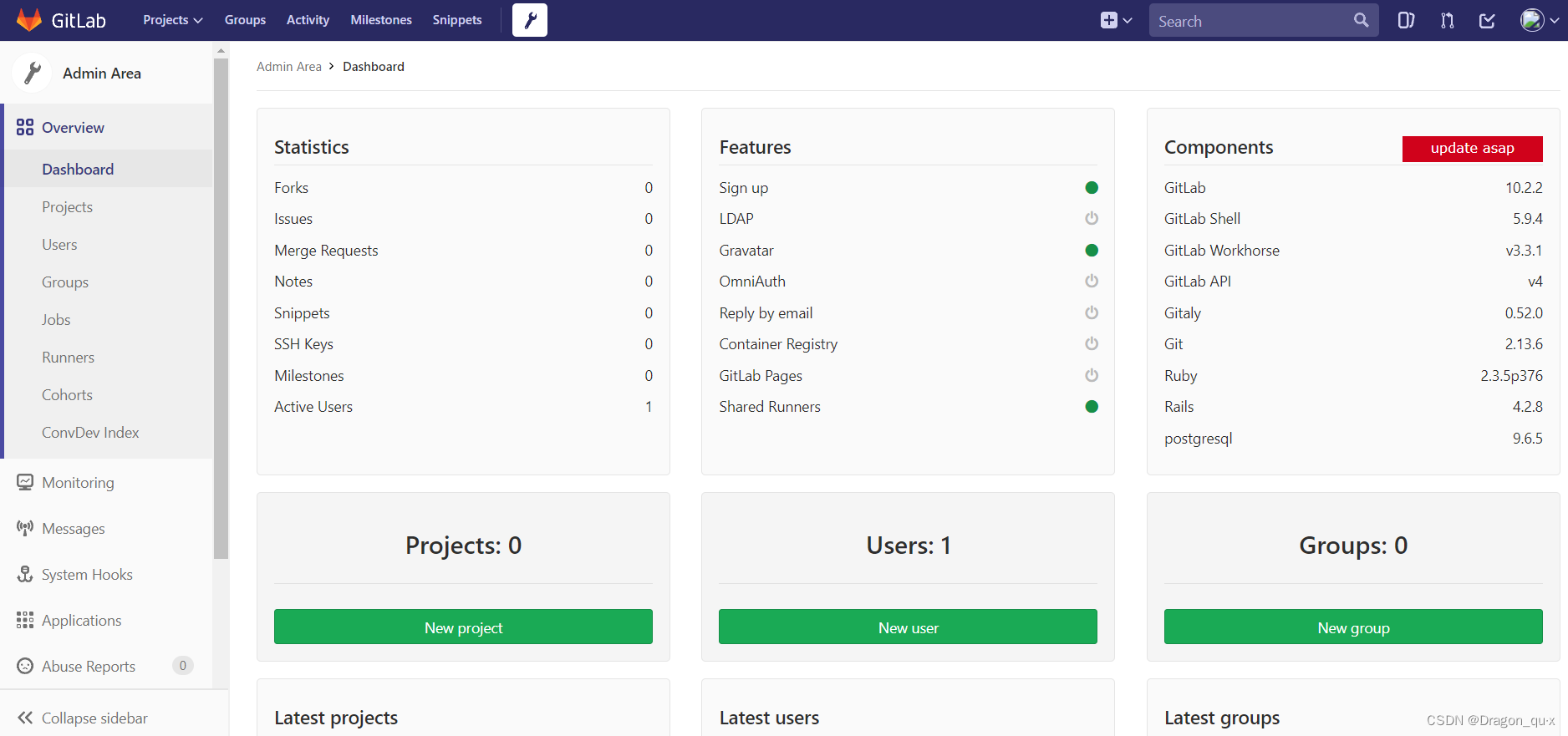Screen dimensions: 1568x736
Task: Click the postgresql component label
Action: [1199, 439]
